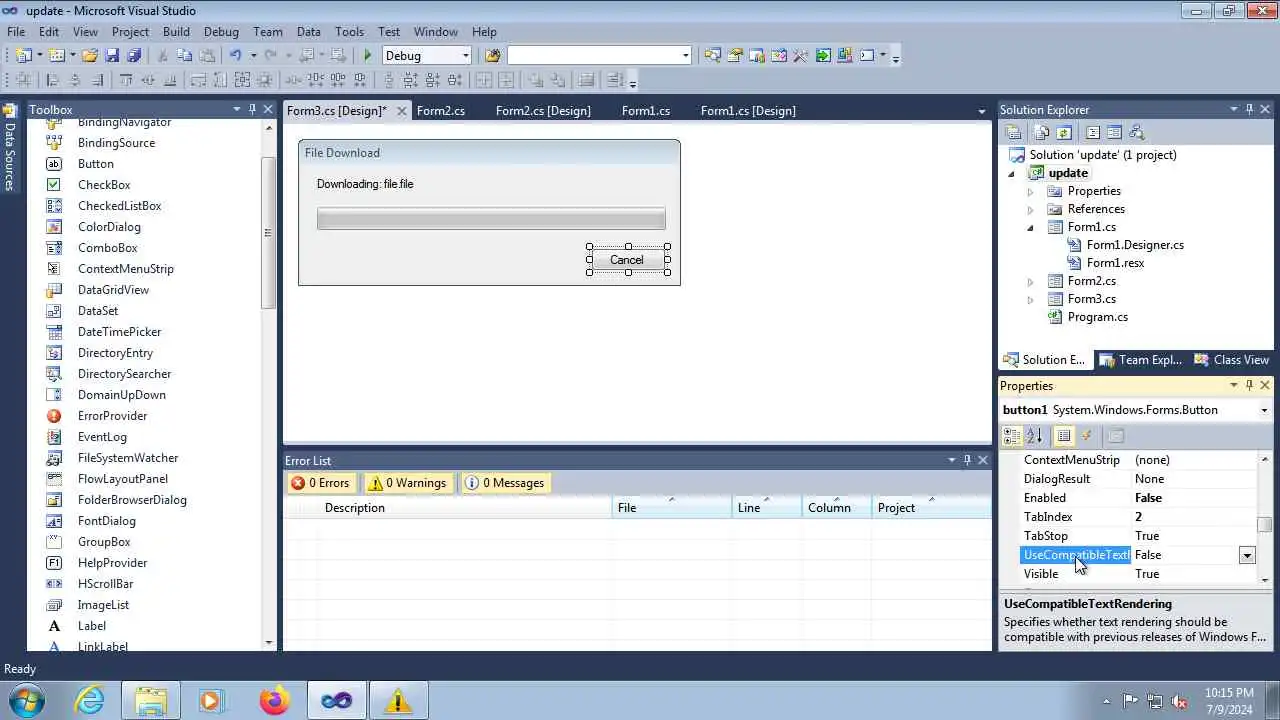Click the Copy toolbar icon

click(x=185, y=56)
